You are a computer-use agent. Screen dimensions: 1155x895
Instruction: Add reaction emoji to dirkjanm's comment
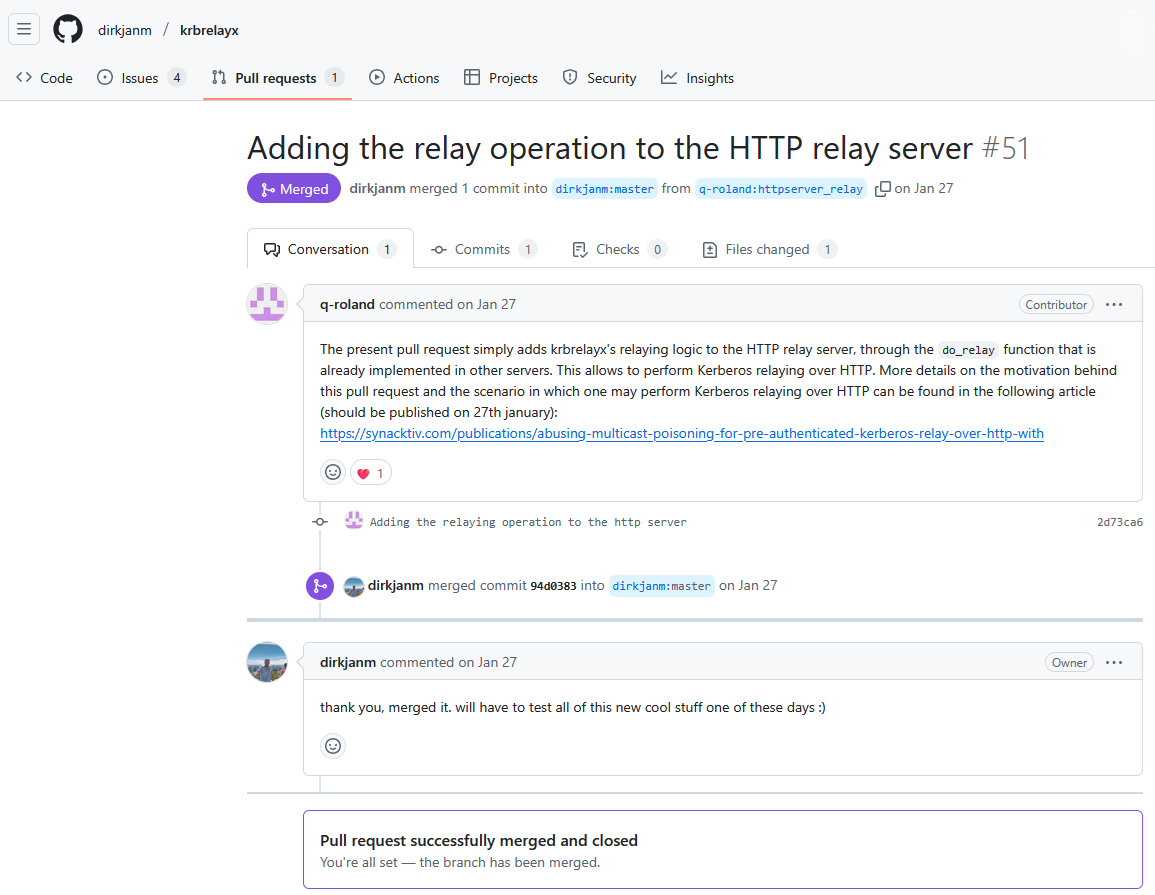pos(333,746)
